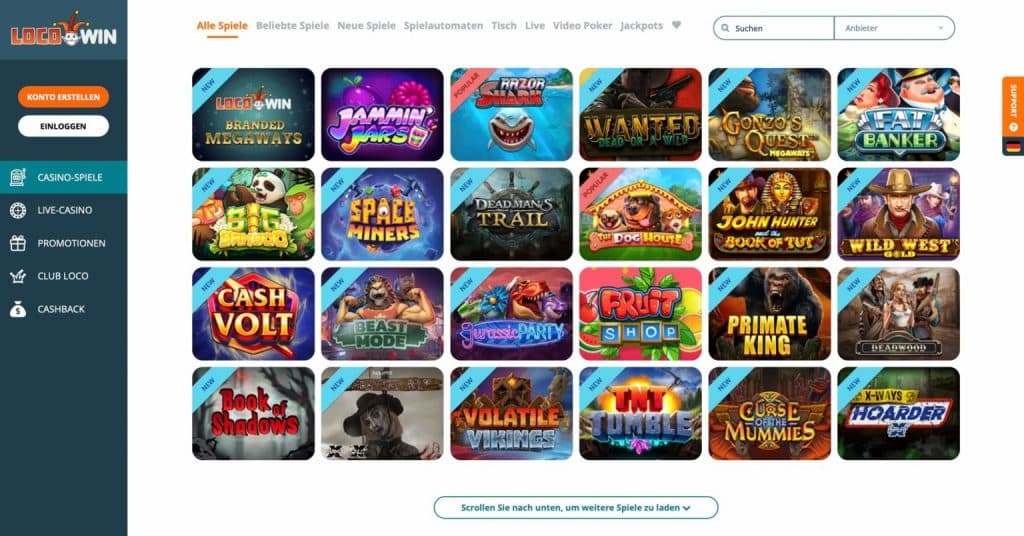Click the Promotionen gift box icon
The image size is (1024, 536).
18,243
